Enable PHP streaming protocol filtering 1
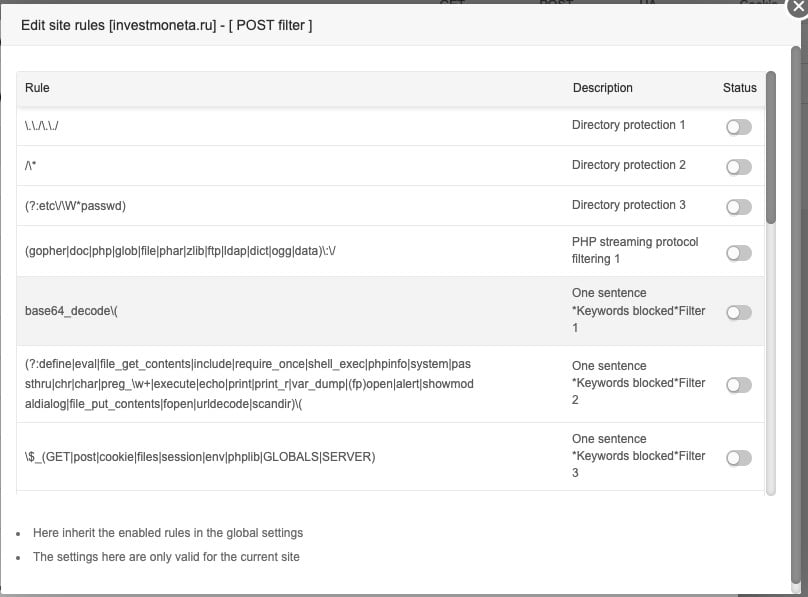Viewport: 808px width, 597px height. [x=738, y=253]
